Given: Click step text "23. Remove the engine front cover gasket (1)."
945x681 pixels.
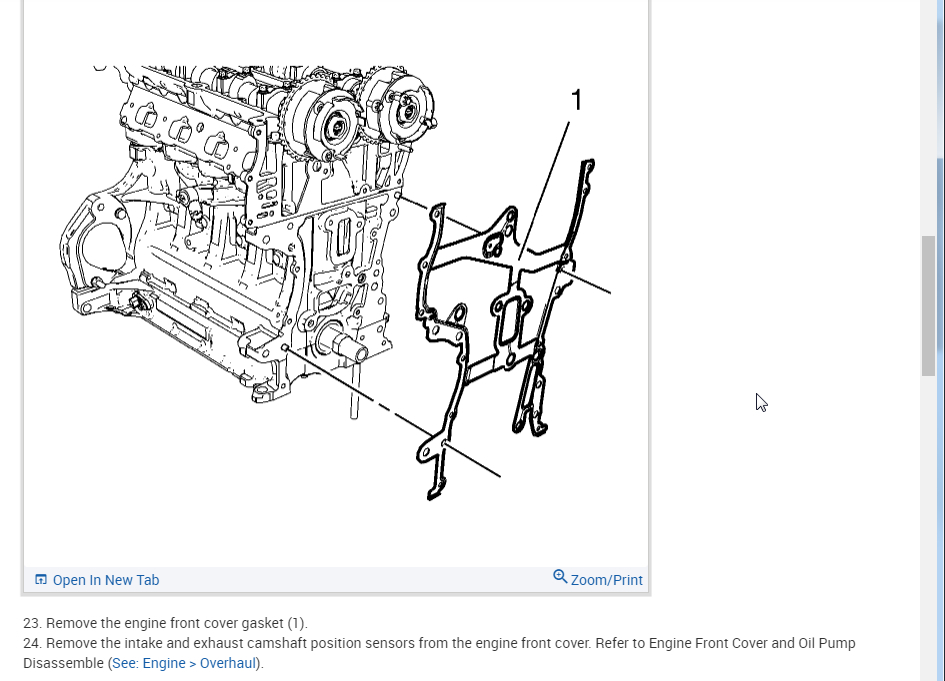Looking at the screenshot, I should [x=165, y=623].
